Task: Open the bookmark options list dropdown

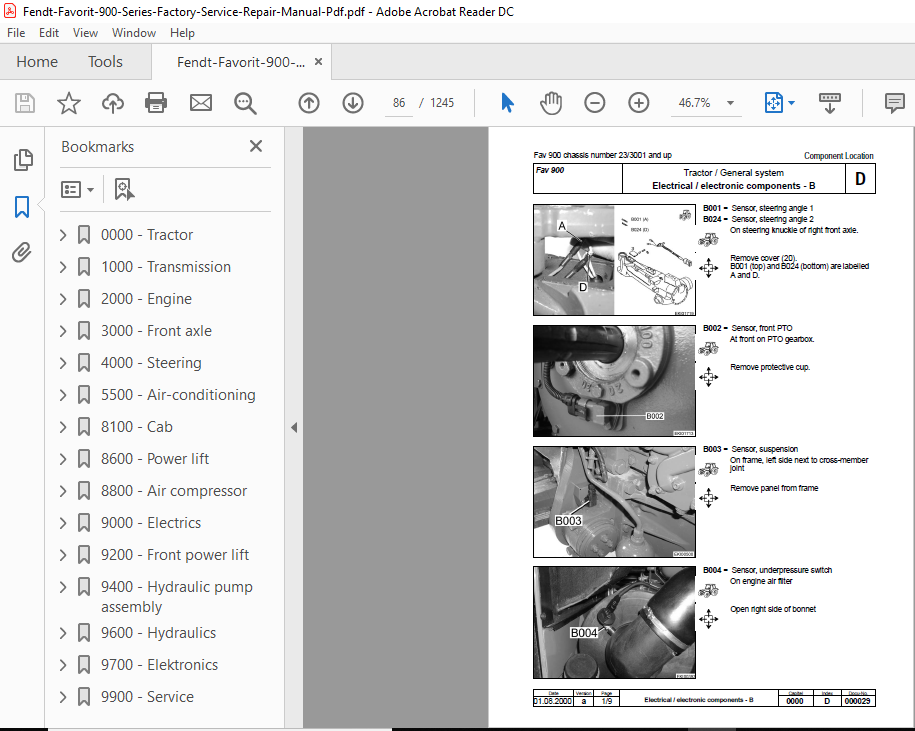Action: click(x=78, y=190)
